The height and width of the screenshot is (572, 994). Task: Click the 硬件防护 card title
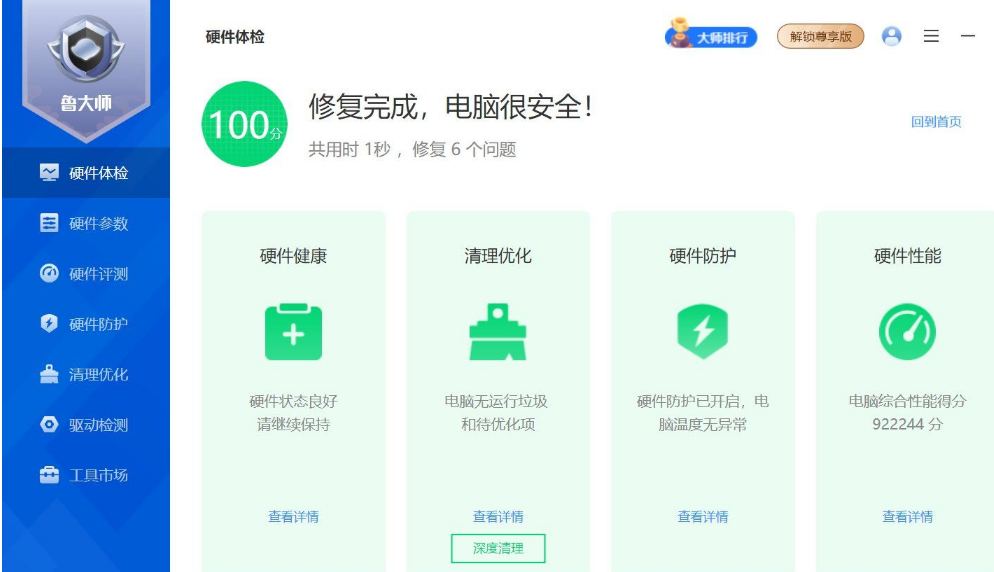702,256
